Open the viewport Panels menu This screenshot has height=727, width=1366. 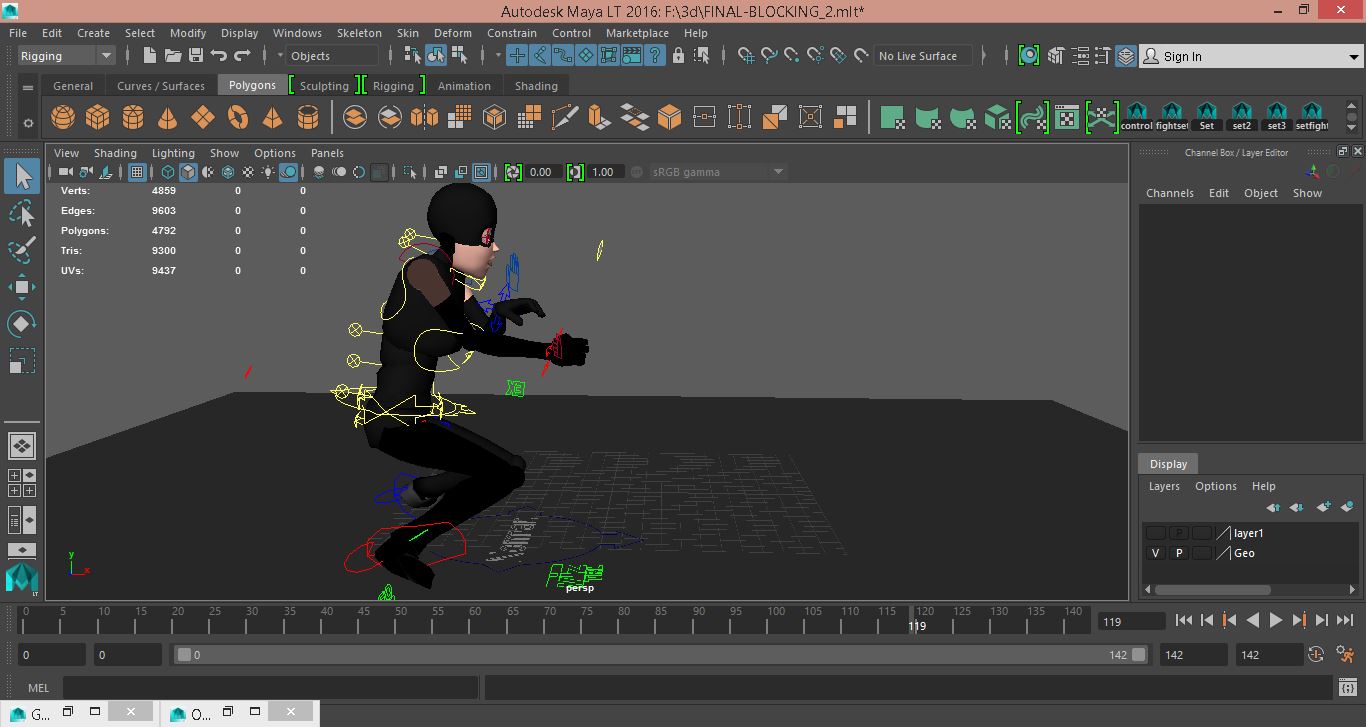point(327,153)
